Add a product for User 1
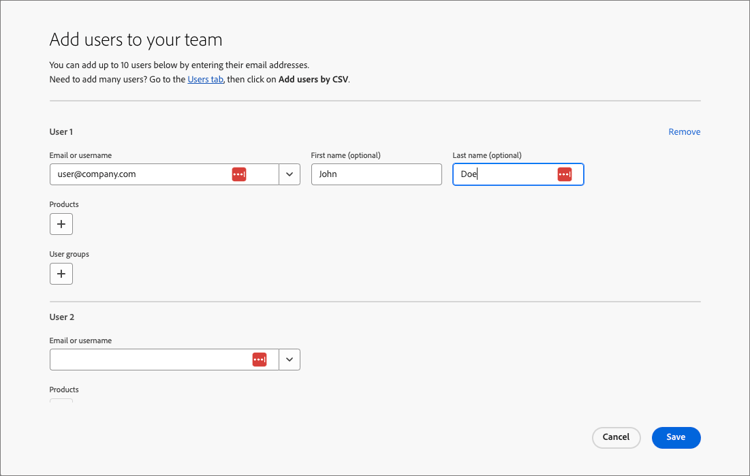Screen dimensions: 750x476 [61, 224]
